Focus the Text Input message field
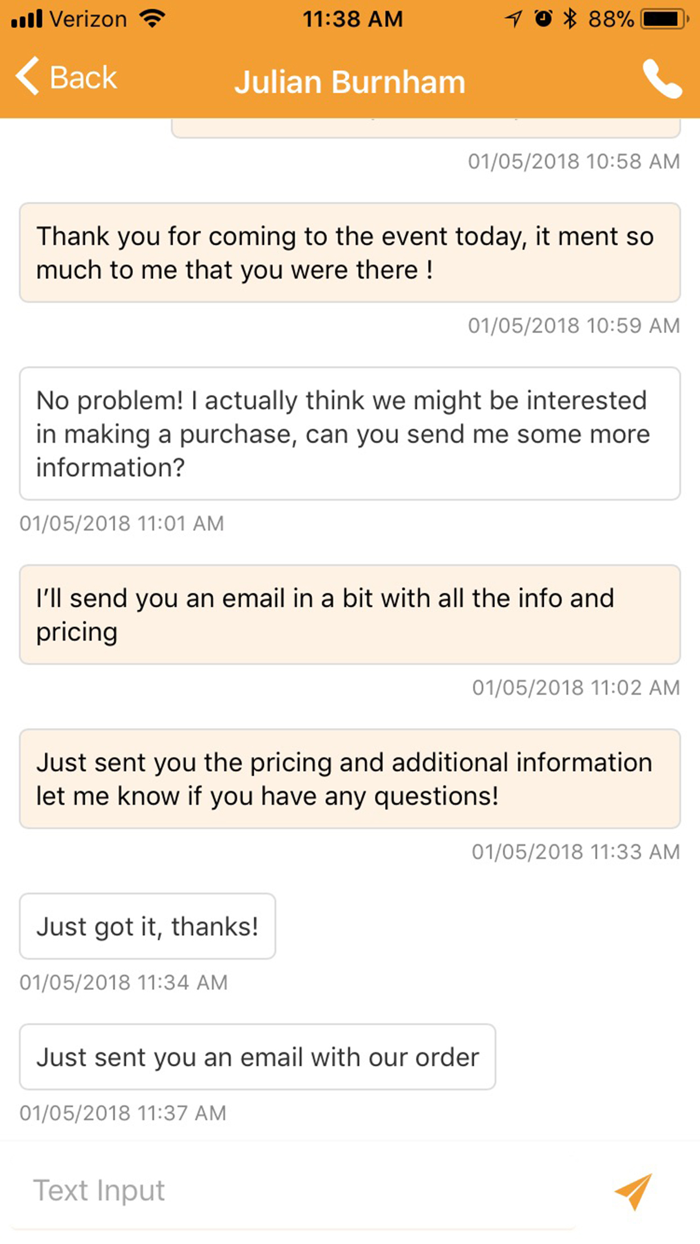 (300, 1190)
